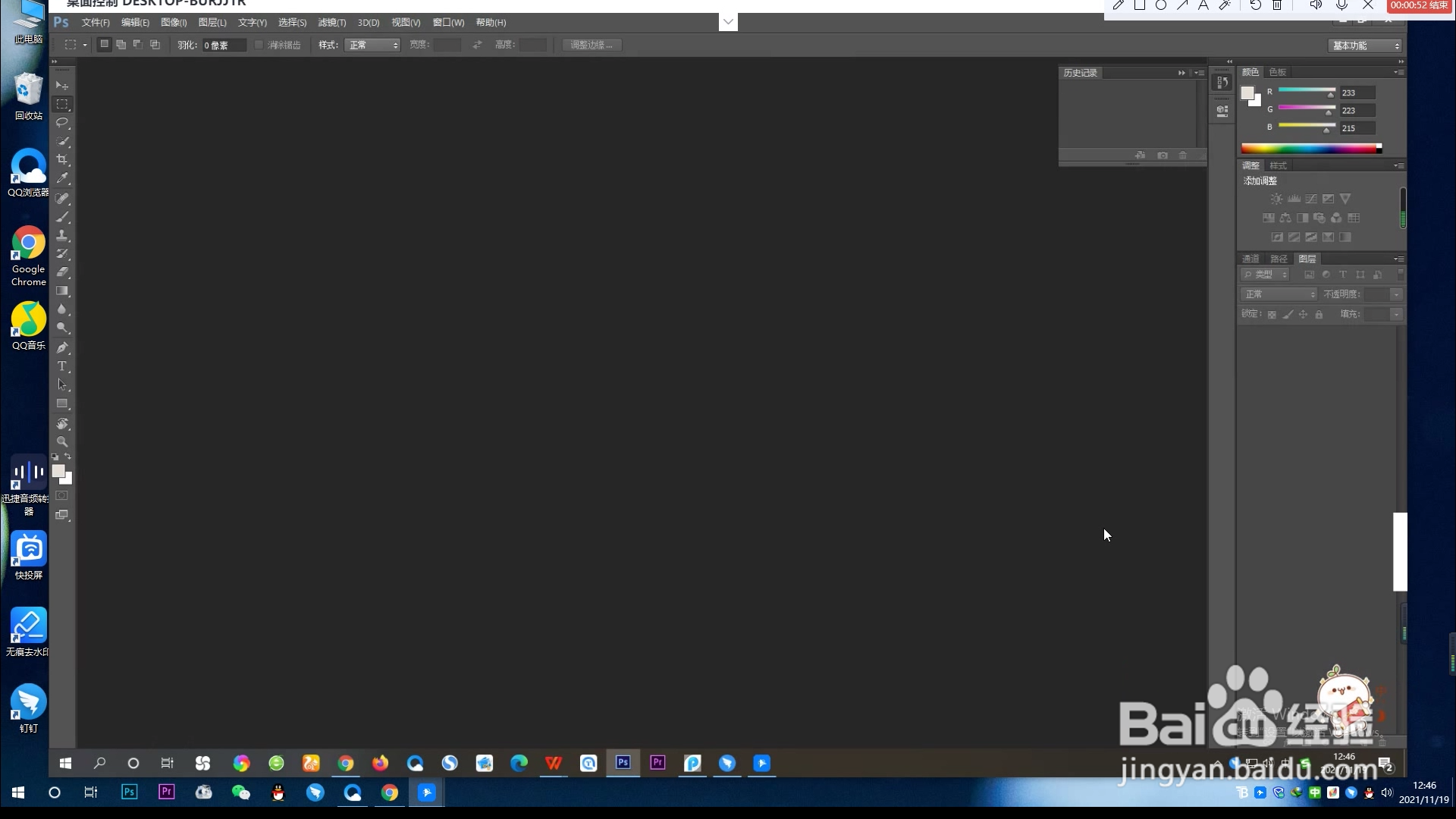The image size is (1456, 819).
Task: Select the Crop tool
Action: pos(62,159)
